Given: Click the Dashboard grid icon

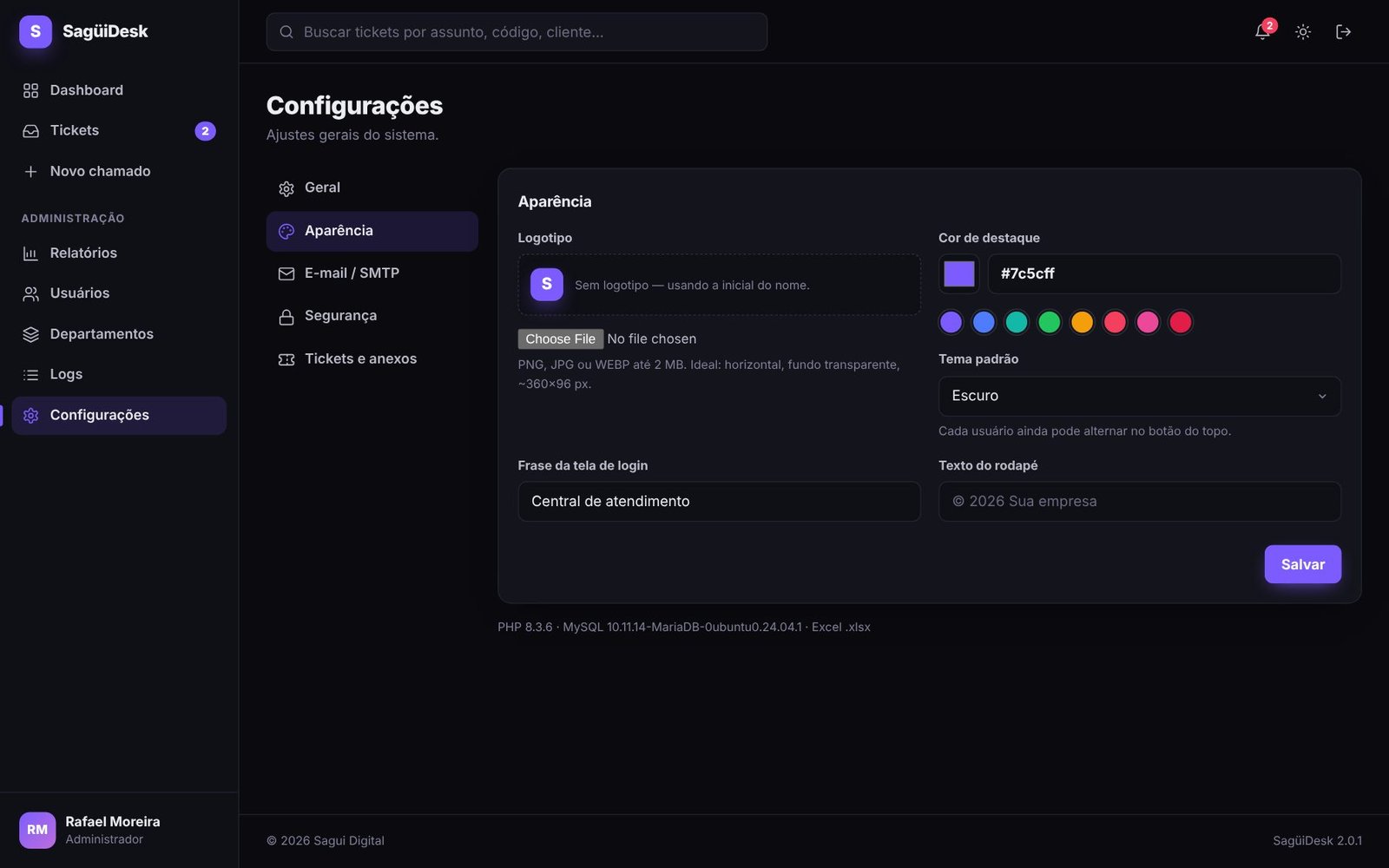Looking at the screenshot, I should [31, 90].
